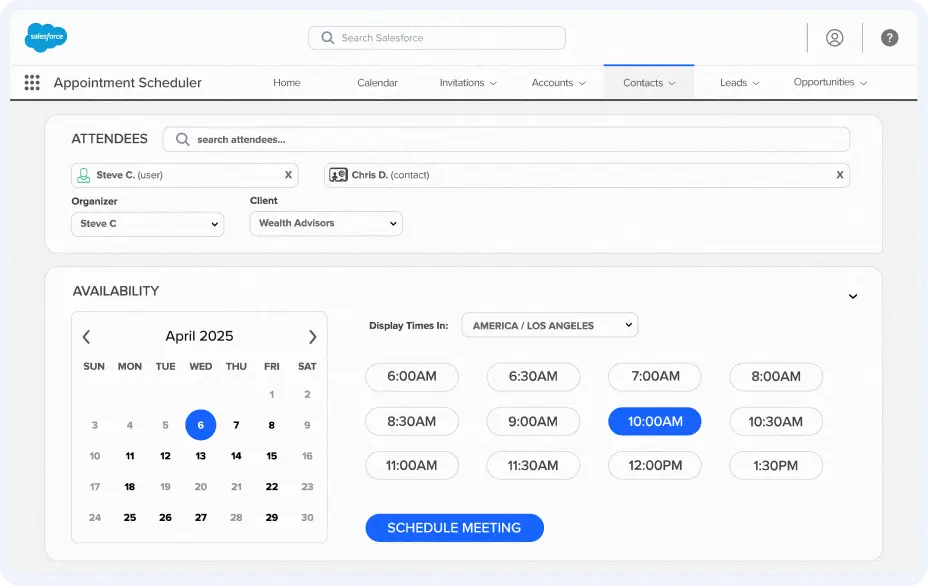Viewport: 928px width, 586px height.
Task: Change timezone via the America/Los Angeles dropdown
Action: pos(550,324)
